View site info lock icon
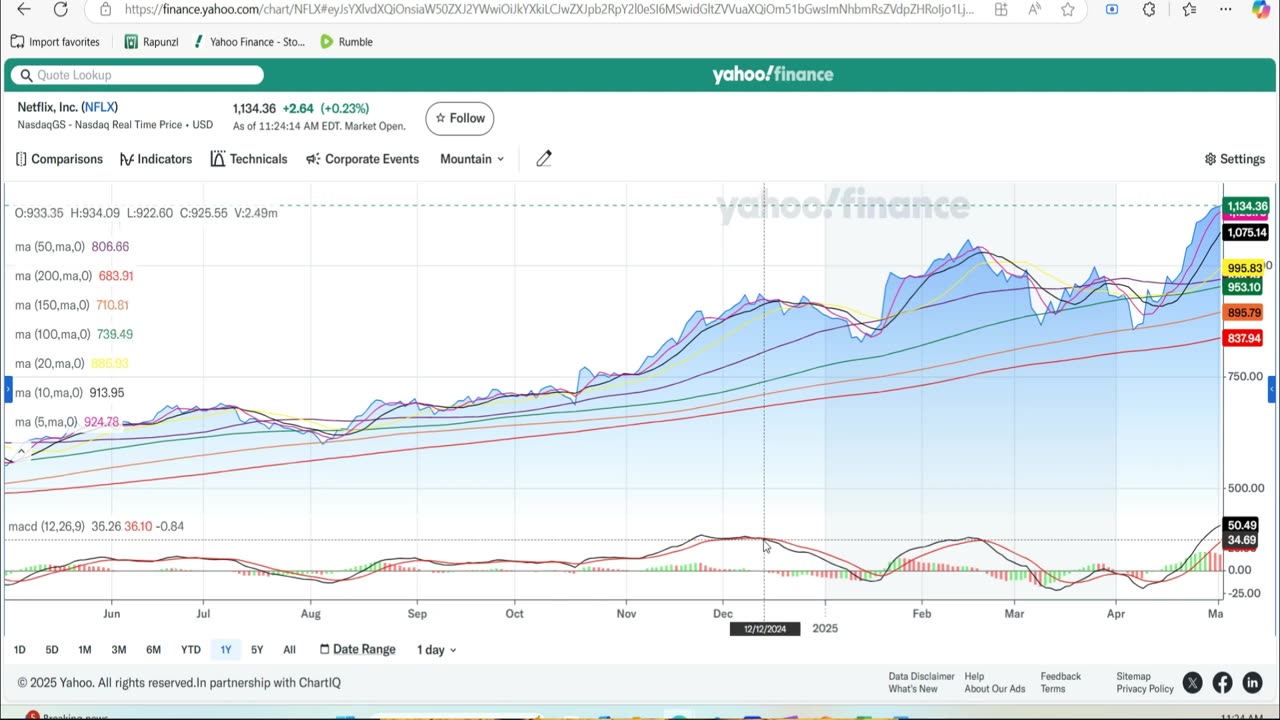1280x720 pixels. (106, 9)
